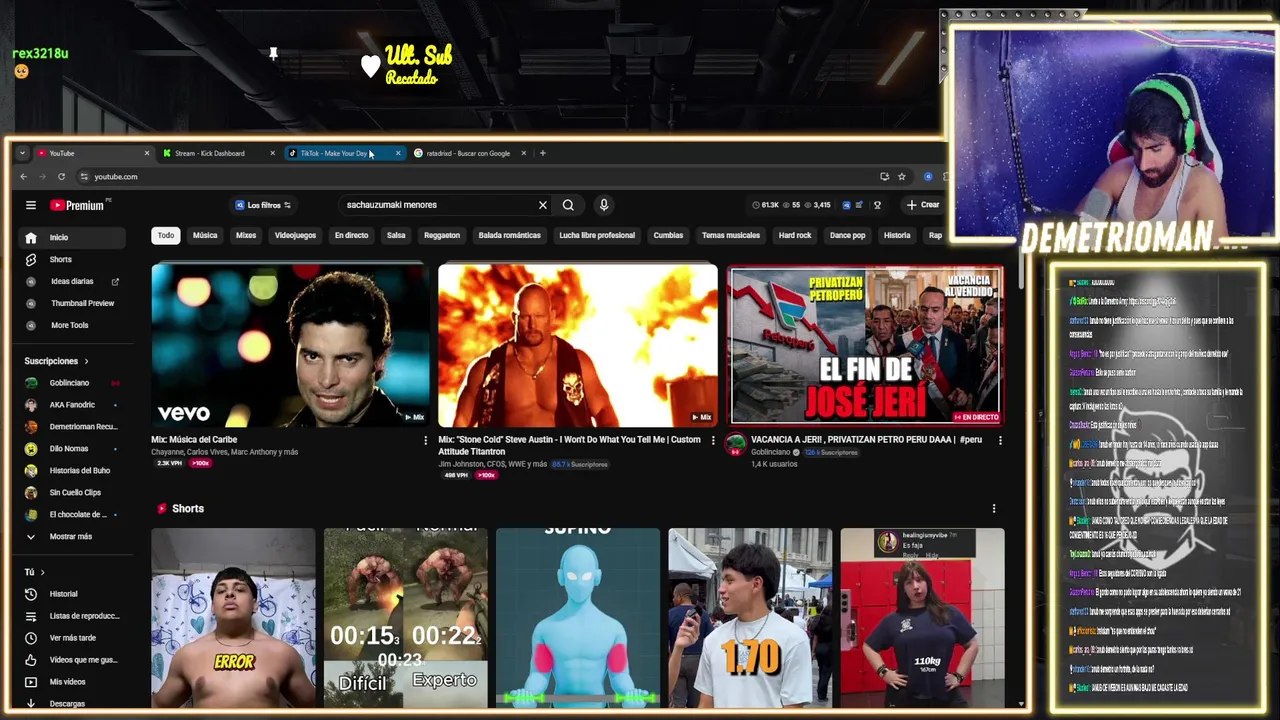
Task: Expand the Suscripciones section
Action: point(56,361)
